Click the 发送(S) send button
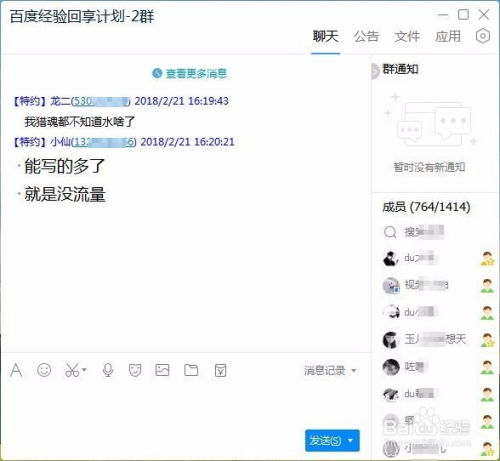 coord(325,441)
